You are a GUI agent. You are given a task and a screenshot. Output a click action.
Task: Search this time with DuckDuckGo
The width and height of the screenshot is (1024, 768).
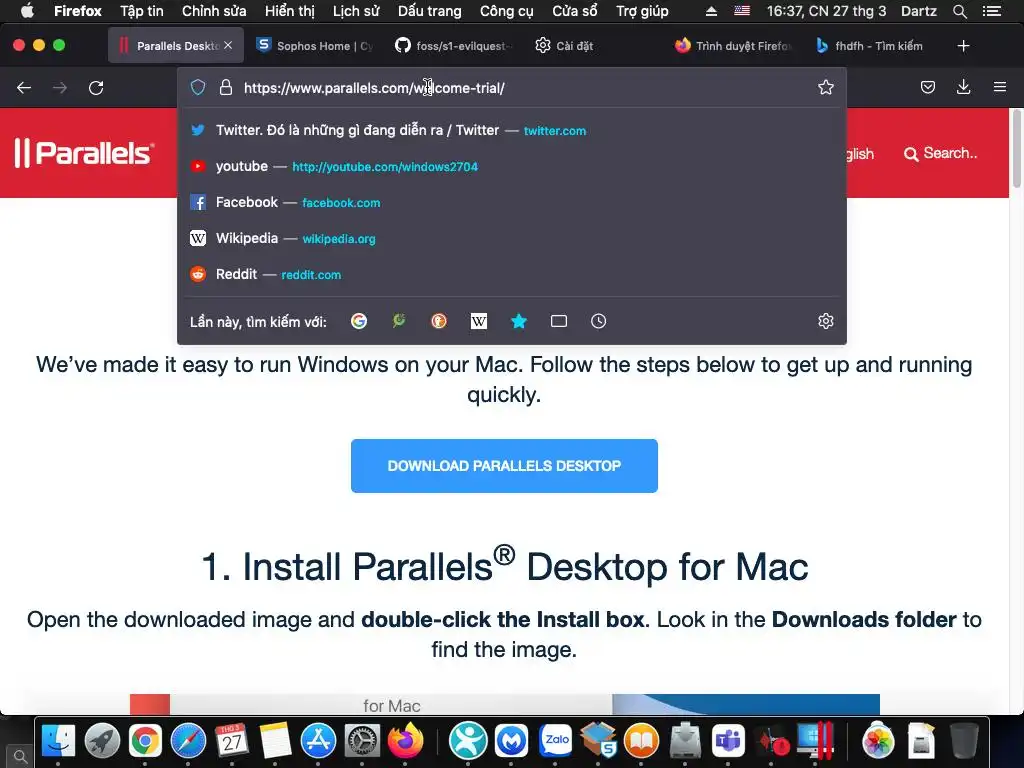(x=439, y=321)
